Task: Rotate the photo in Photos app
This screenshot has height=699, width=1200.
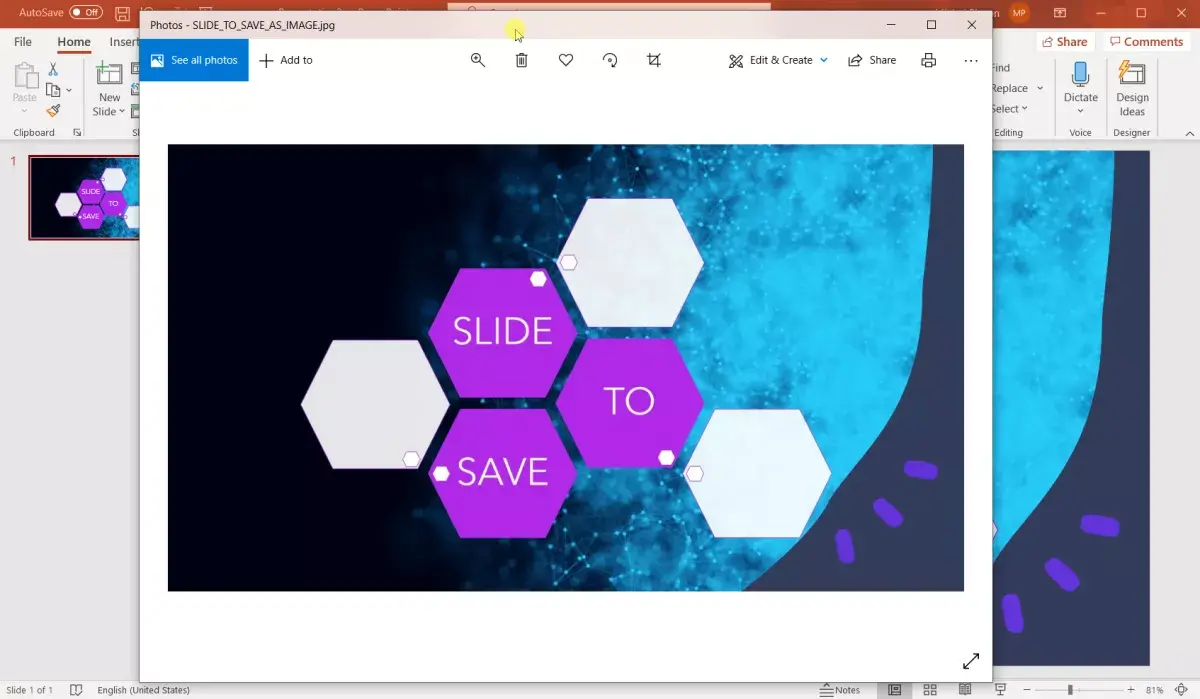Action: click(x=610, y=60)
